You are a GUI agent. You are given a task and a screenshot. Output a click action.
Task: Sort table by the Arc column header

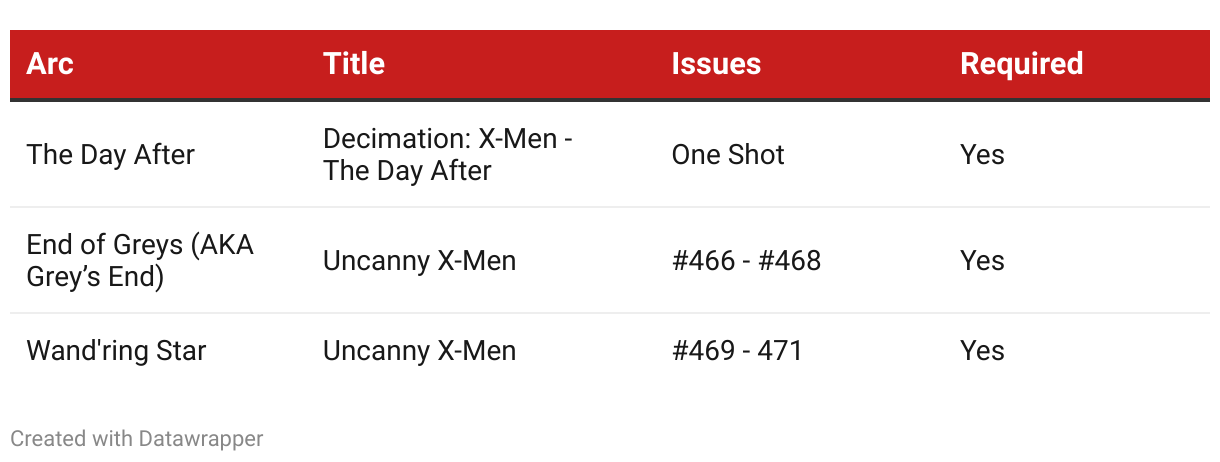tap(50, 64)
